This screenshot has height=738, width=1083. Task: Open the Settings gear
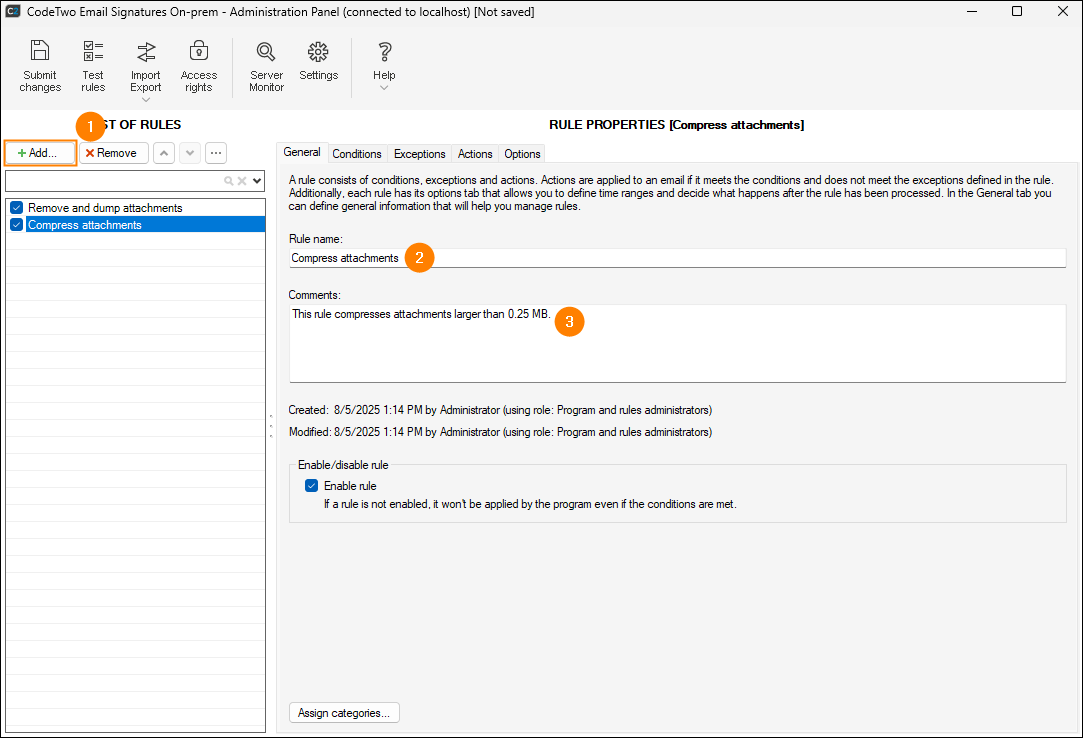(318, 52)
